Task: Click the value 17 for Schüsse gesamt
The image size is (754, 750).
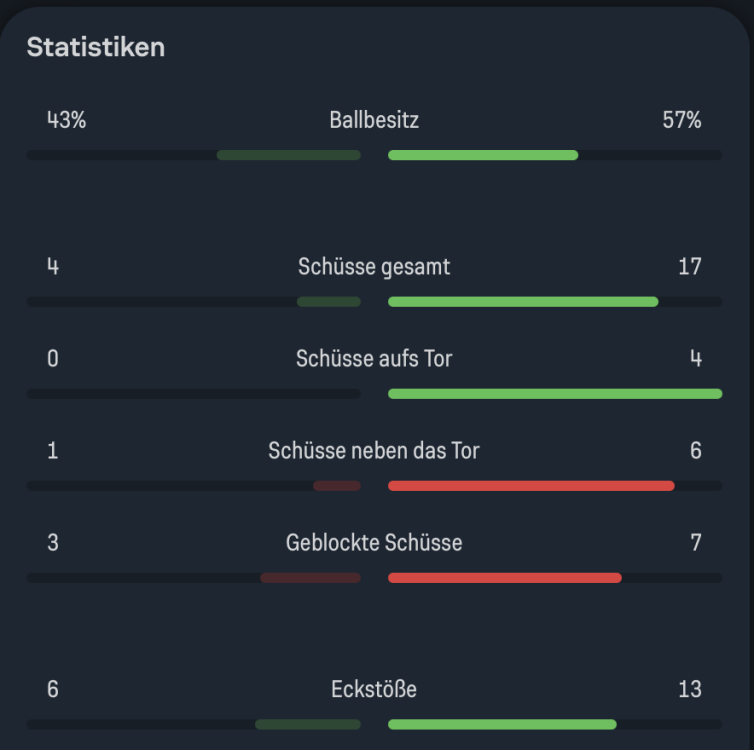Action: pos(689,267)
